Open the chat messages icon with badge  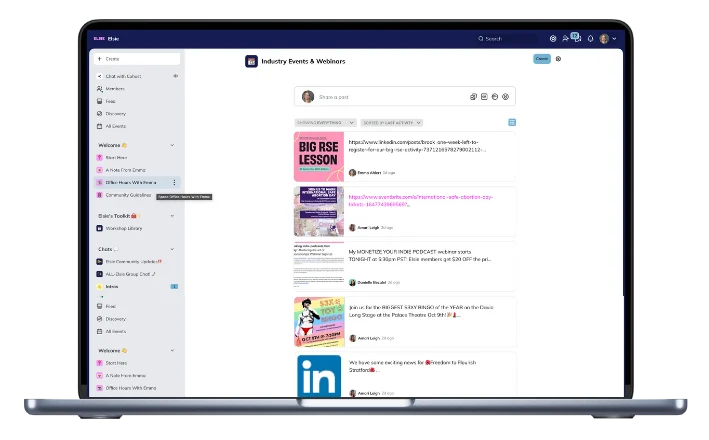(576, 38)
